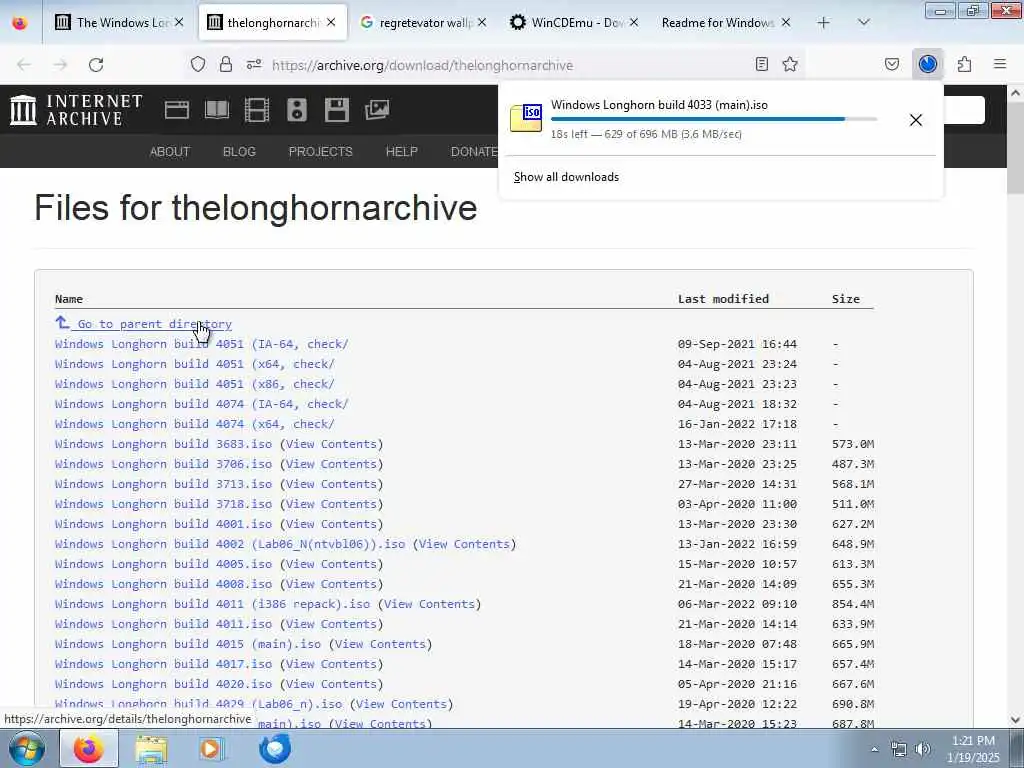Open the Images icon
Image resolution: width=1024 pixels, height=768 pixels.
click(x=377, y=110)
